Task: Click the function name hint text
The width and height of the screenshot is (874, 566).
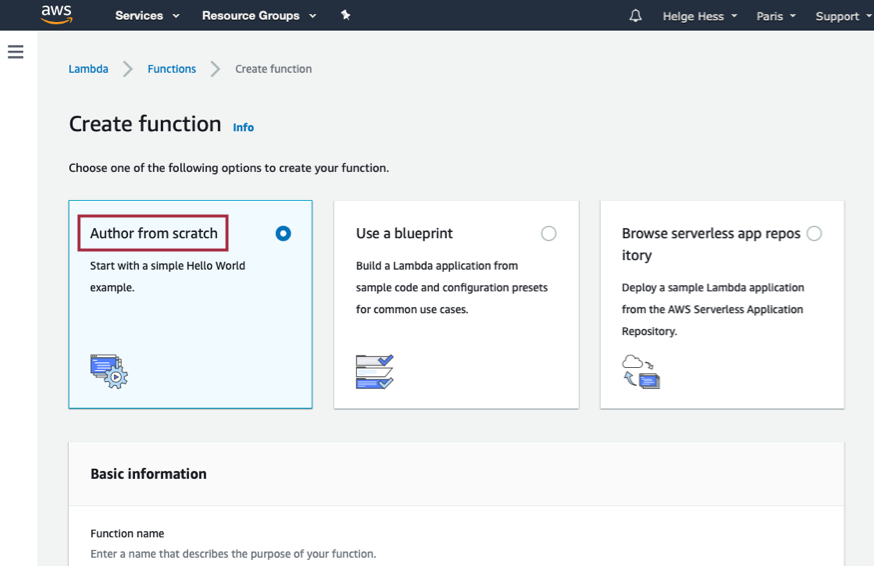Action: click(233, 554)
